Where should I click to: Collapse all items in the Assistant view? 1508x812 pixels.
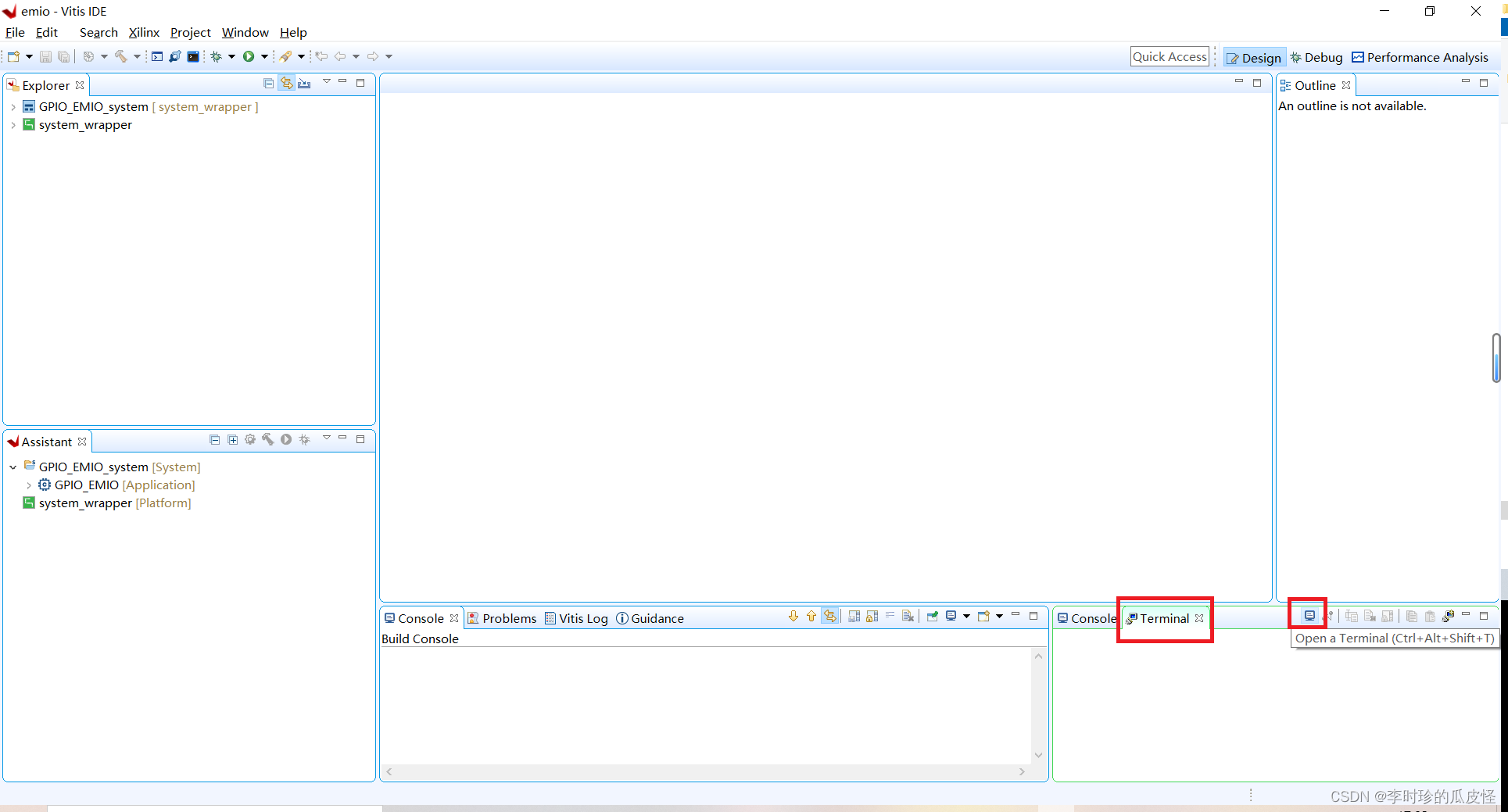(x=214, y=440)
